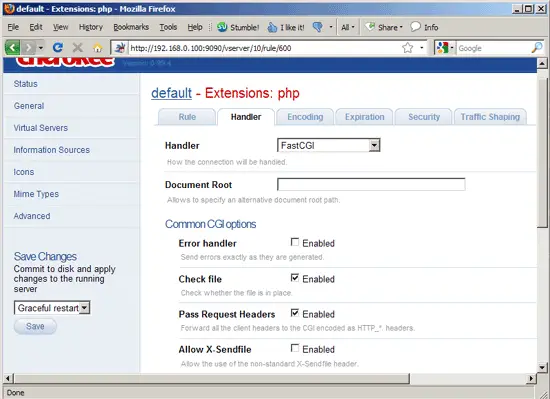Open General in the sidebar
This screenshot has width=550, height=399.
29,106
